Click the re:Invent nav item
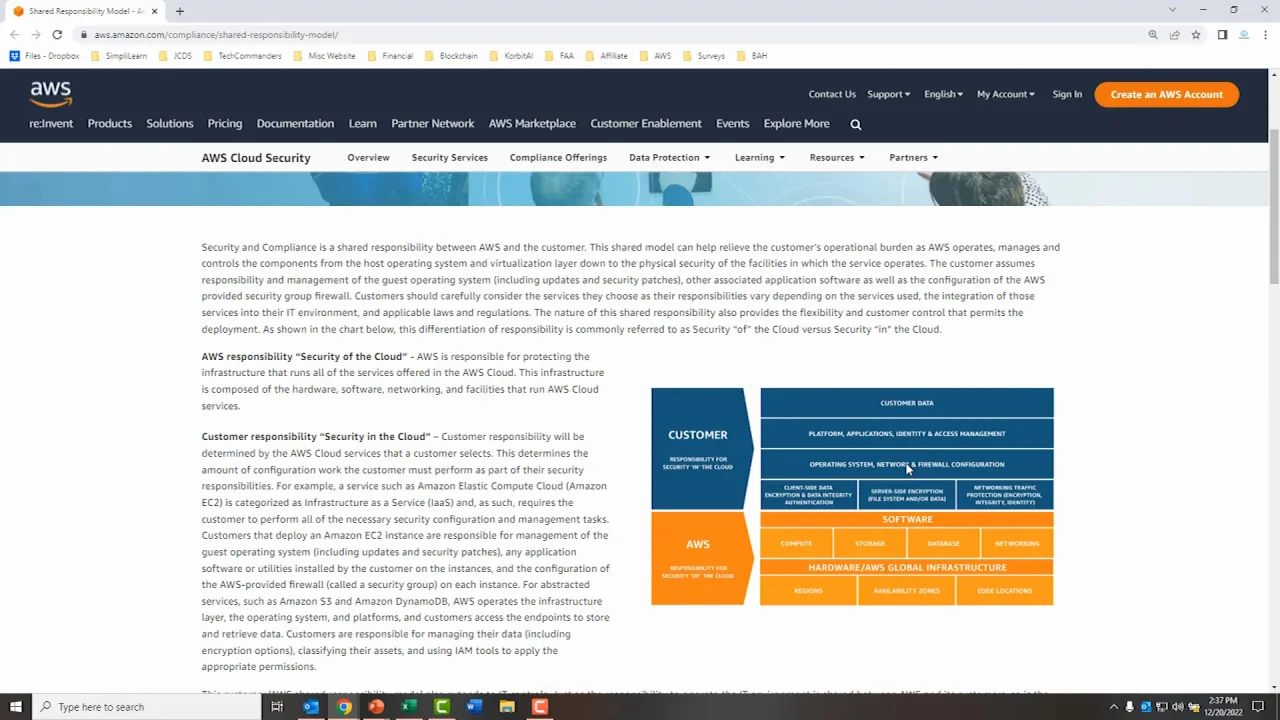 coord(51,123)
